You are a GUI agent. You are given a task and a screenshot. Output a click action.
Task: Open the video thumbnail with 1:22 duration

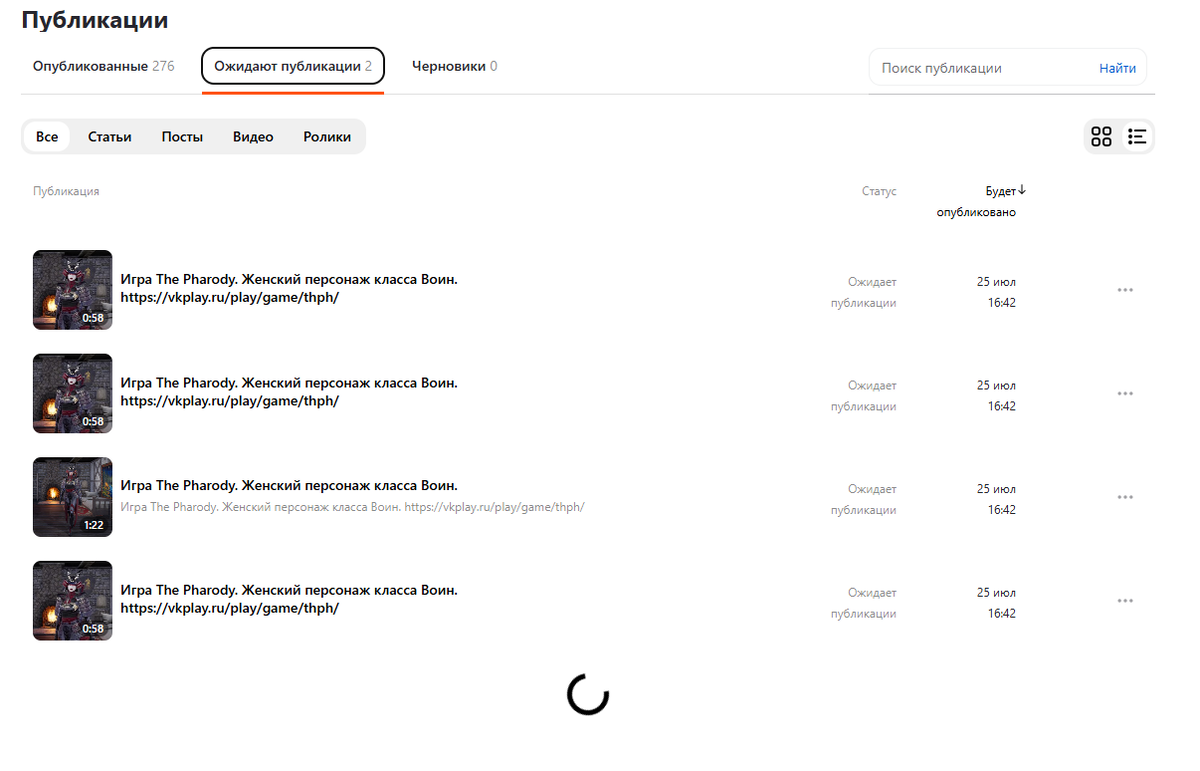pos(73,497)
